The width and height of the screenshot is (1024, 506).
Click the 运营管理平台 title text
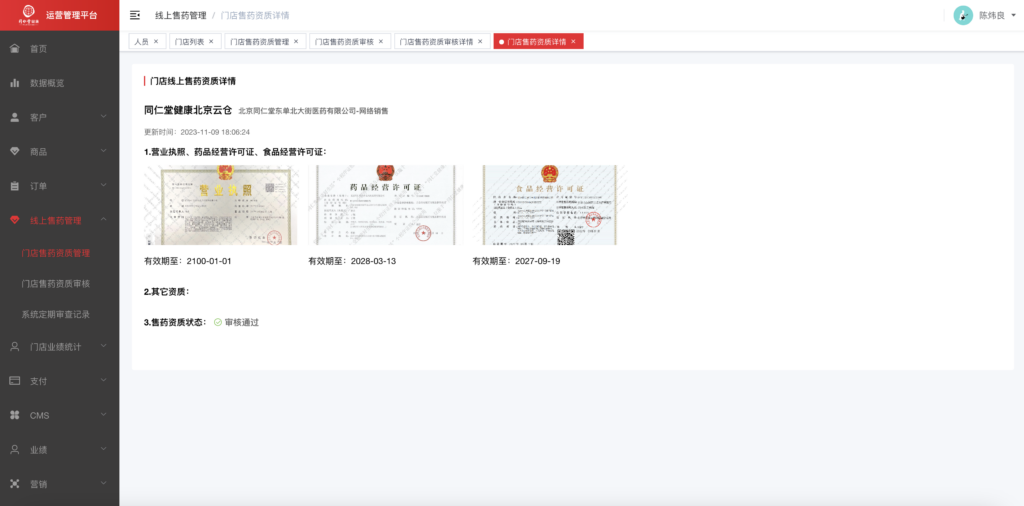click(x=72, y=14)
